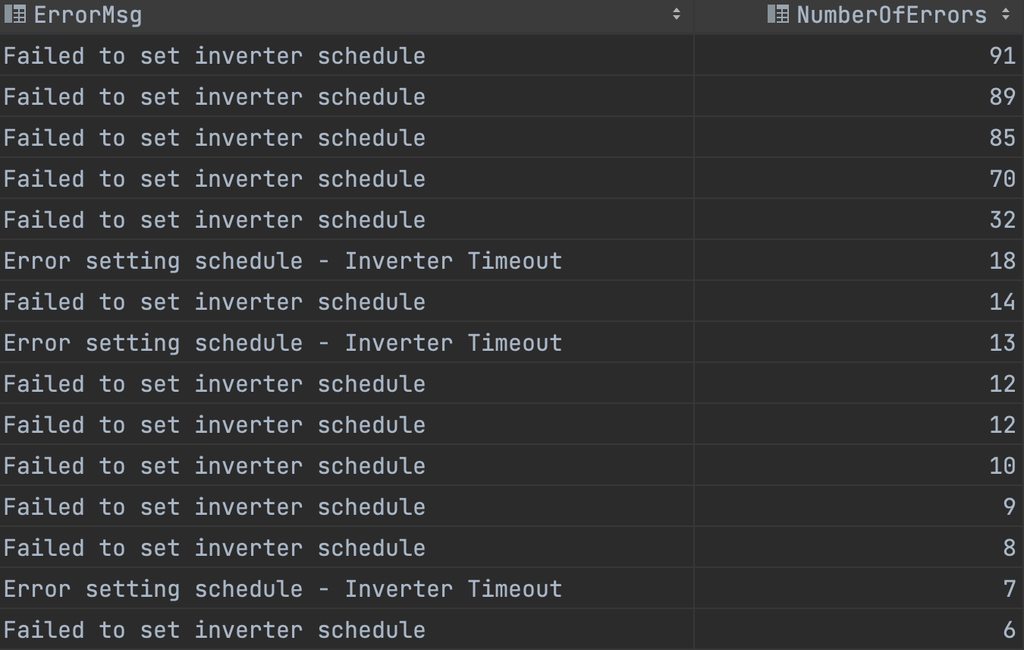The height and width of the screenshot is (650, 1024).
Task: Select the Inverter Timeout message with 7 errors
Action: click(283, 589)
